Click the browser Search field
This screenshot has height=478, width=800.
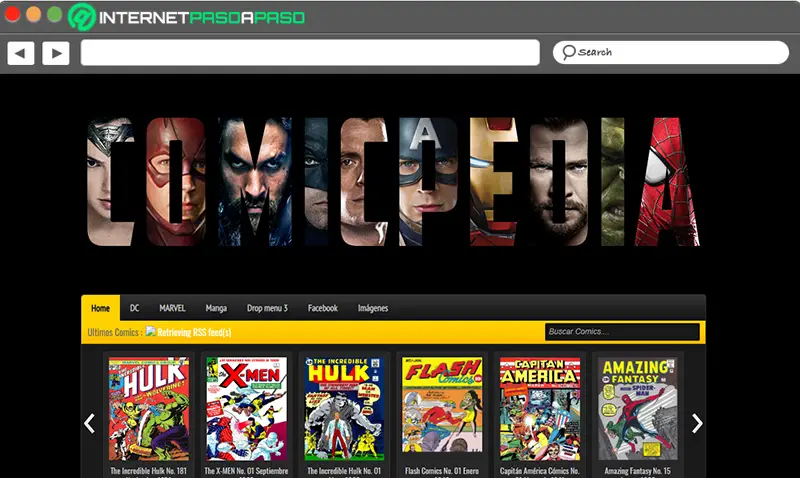[x=670, y=53]
